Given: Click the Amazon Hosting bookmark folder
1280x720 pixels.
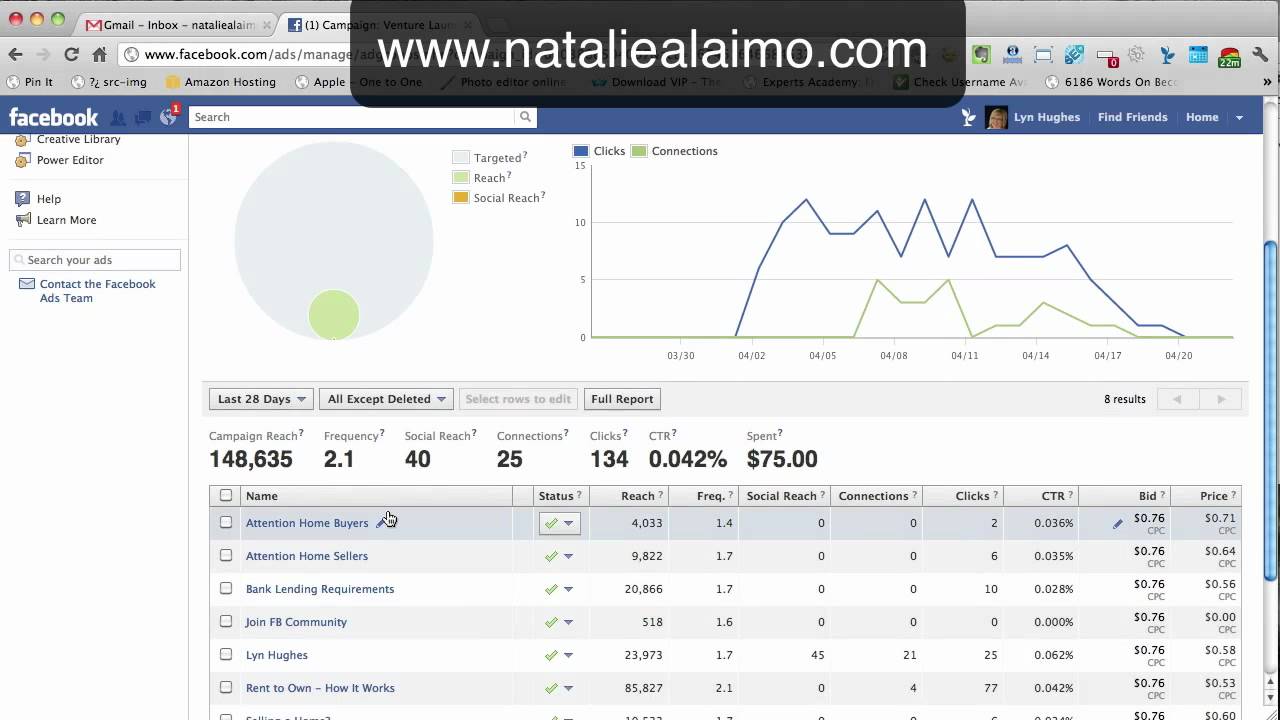Looking at the screenshot, I should pos(221,82).
